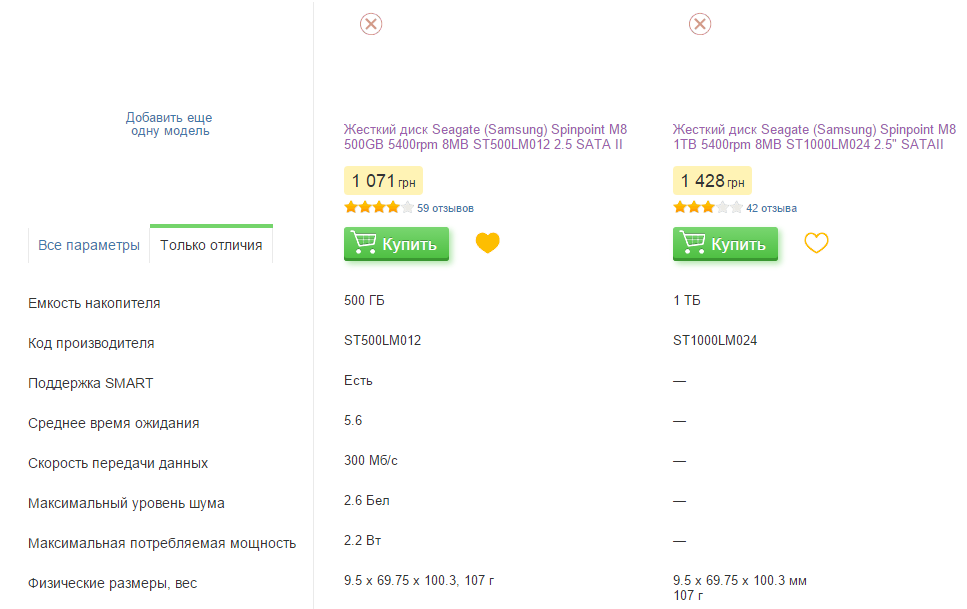This screenshot has height=609, width=967.
Task: Switch to the Все параметры tab
Action: (89, 245)
